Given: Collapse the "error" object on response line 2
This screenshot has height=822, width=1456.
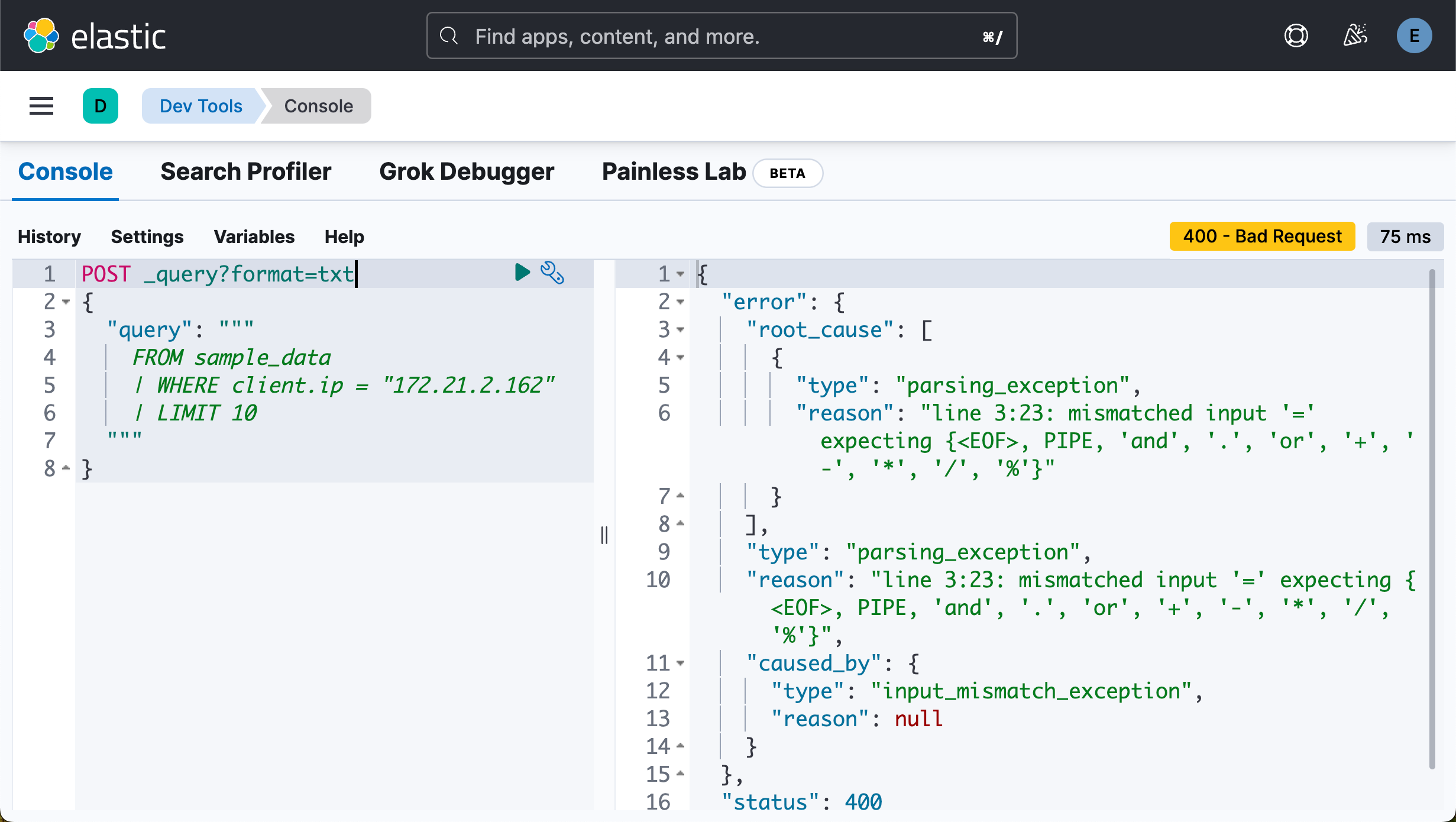Looking at the screenshot, I should coord(681,302).
